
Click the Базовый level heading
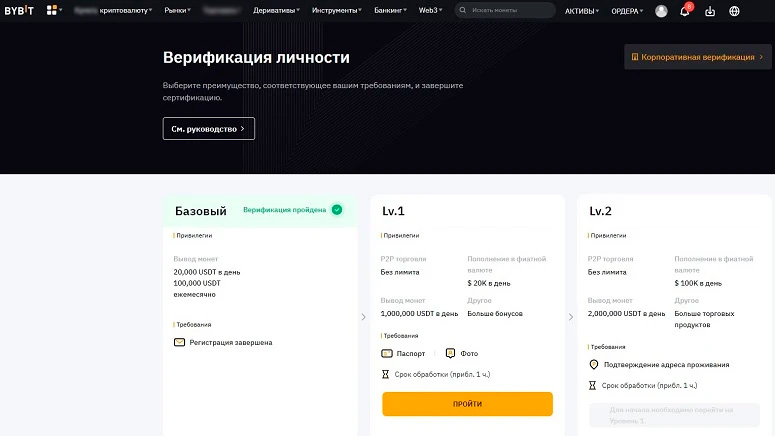point(201,211)
